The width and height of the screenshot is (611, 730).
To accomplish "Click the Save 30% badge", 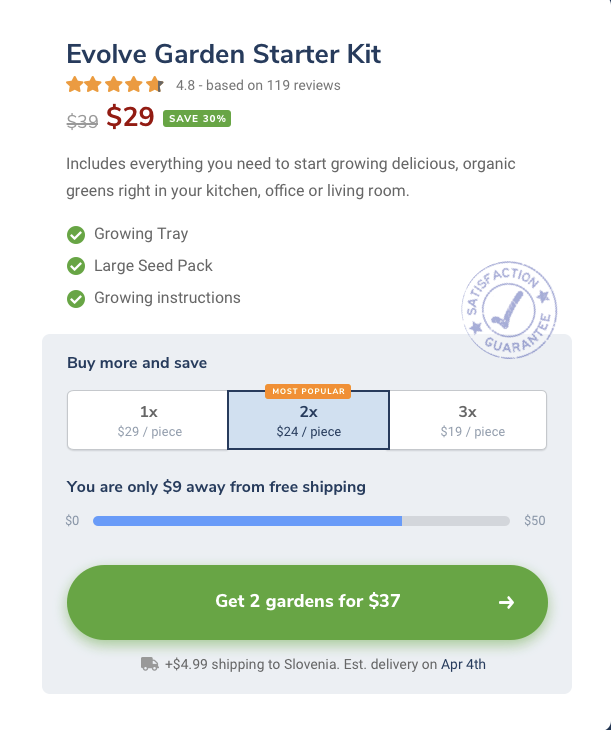I will tap(197, 118).
